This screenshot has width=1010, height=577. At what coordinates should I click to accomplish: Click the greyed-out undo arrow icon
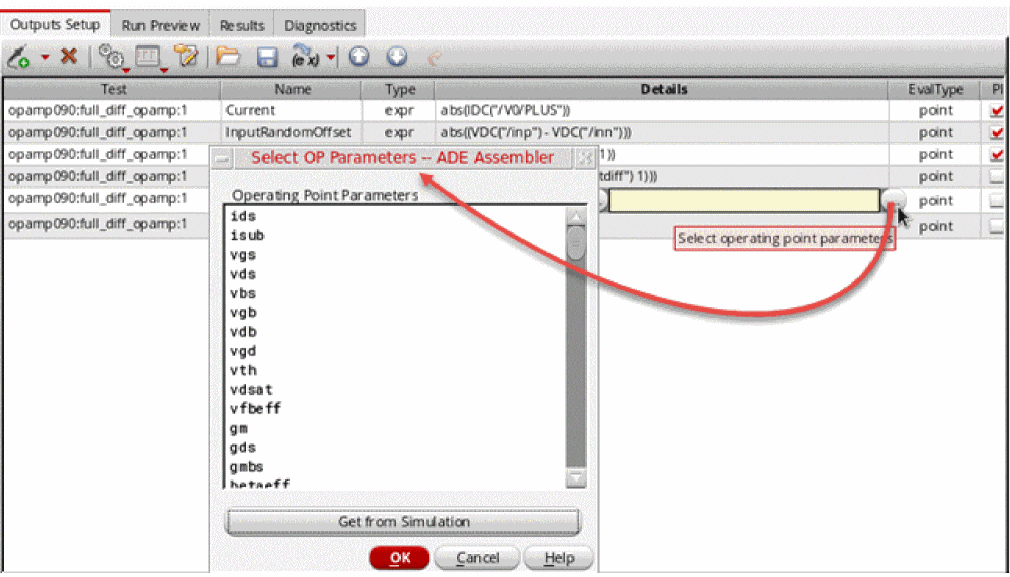(x=434, y=58)
